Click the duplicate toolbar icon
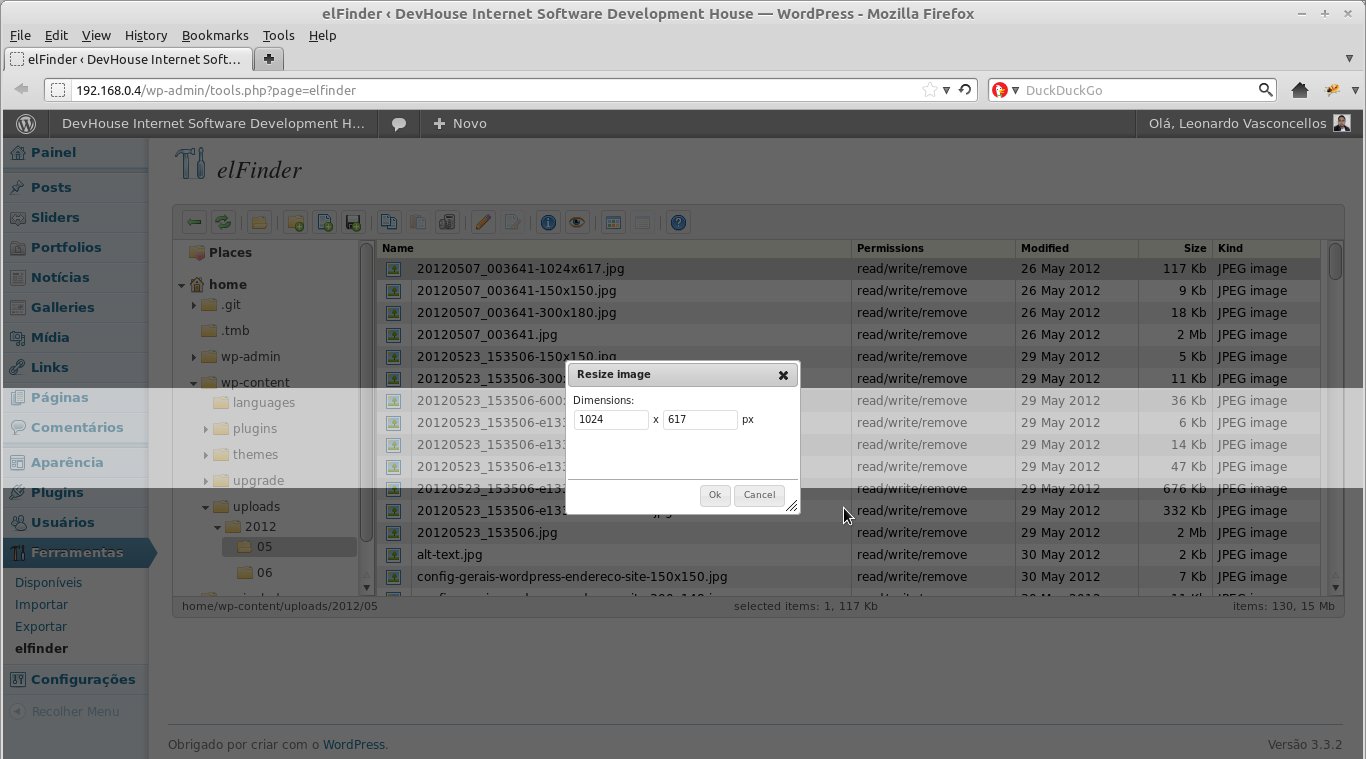 (x=447, y=223)
